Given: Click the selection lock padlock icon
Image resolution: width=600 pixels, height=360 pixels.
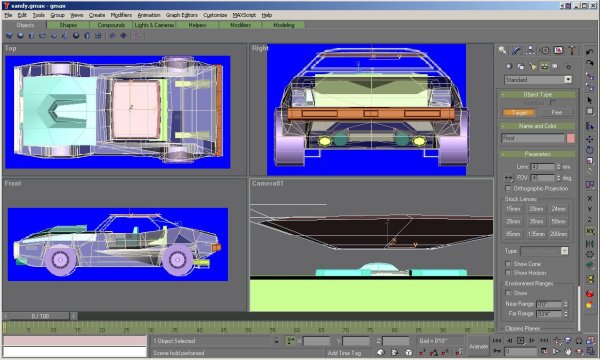Looking at the screenshot, I should pyautogui.click(x=277, y=340).
